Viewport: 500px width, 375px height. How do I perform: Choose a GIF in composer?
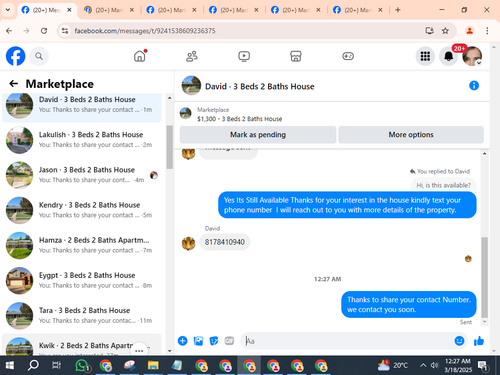click(229, 341)
